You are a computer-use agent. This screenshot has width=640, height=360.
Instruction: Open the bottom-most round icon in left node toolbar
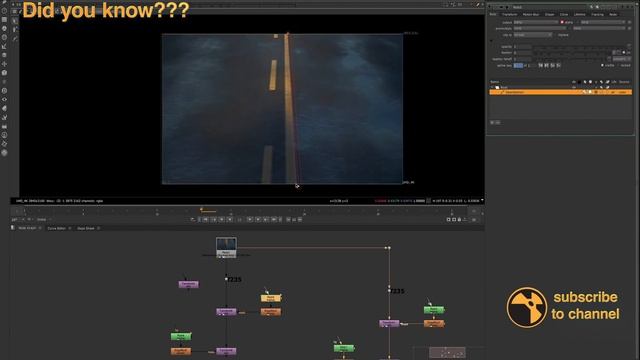pyautogui.click(x=4, y=153)
